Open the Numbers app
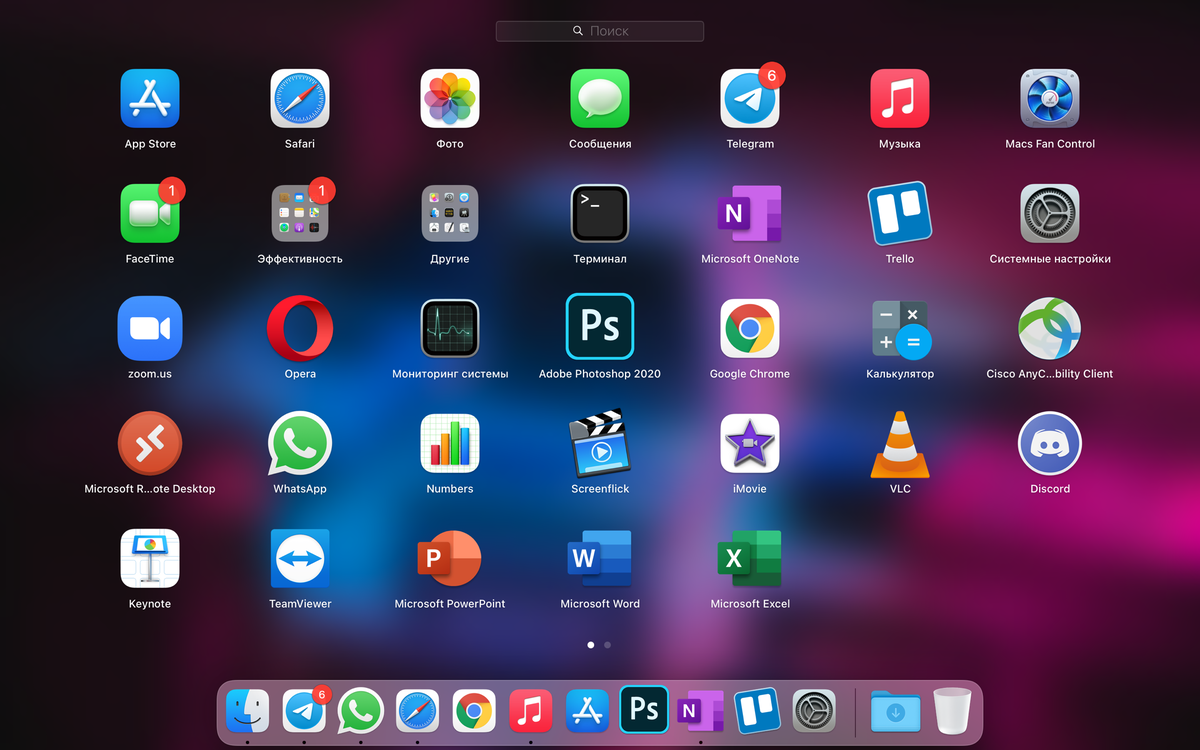 click(x=450, y=444)
